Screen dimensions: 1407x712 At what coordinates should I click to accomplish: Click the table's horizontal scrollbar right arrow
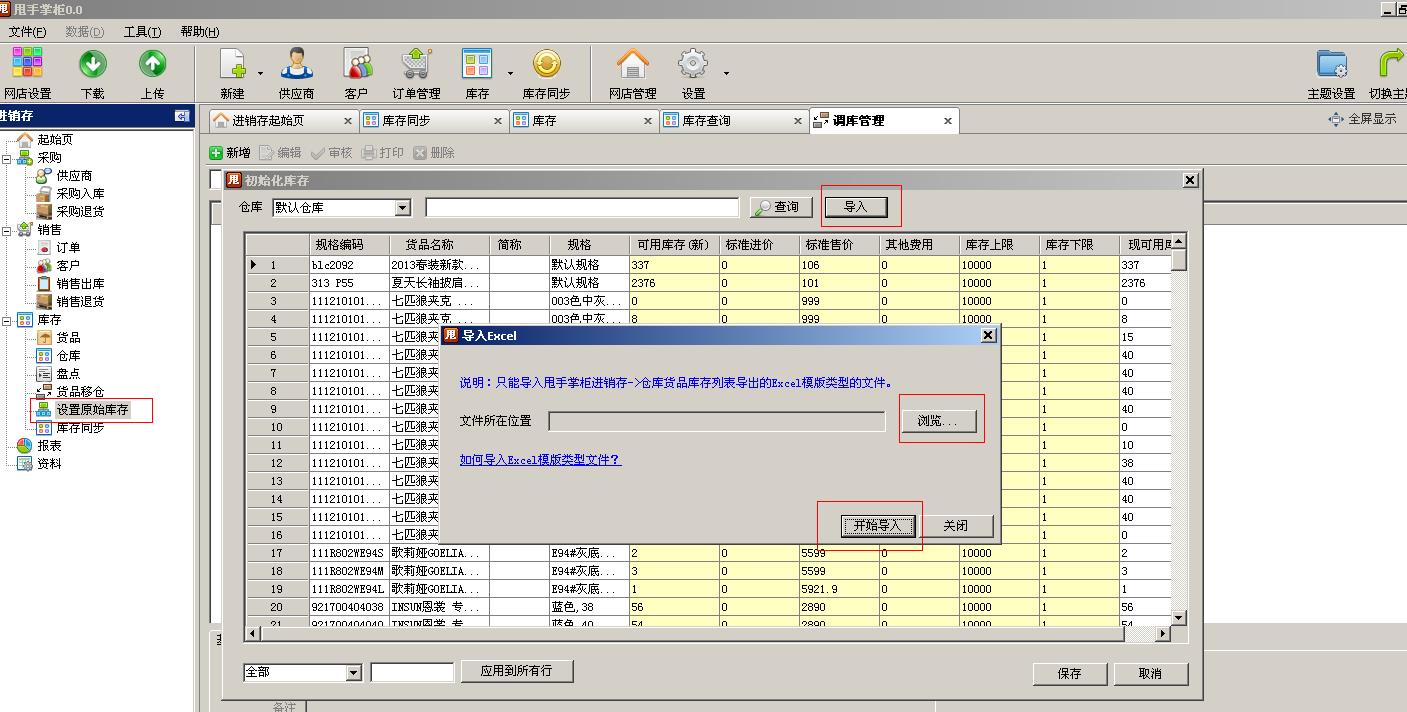[x=1163, y=634]
